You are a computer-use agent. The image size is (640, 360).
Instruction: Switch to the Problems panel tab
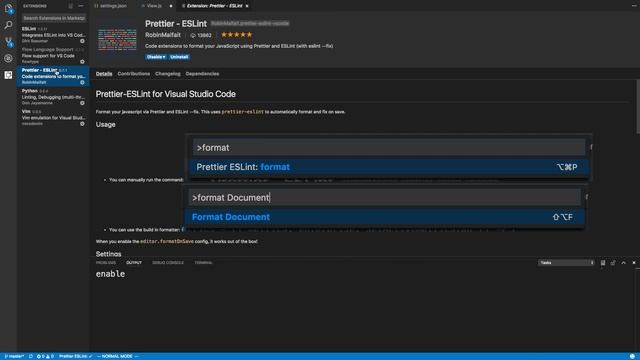tap(106, 263)
